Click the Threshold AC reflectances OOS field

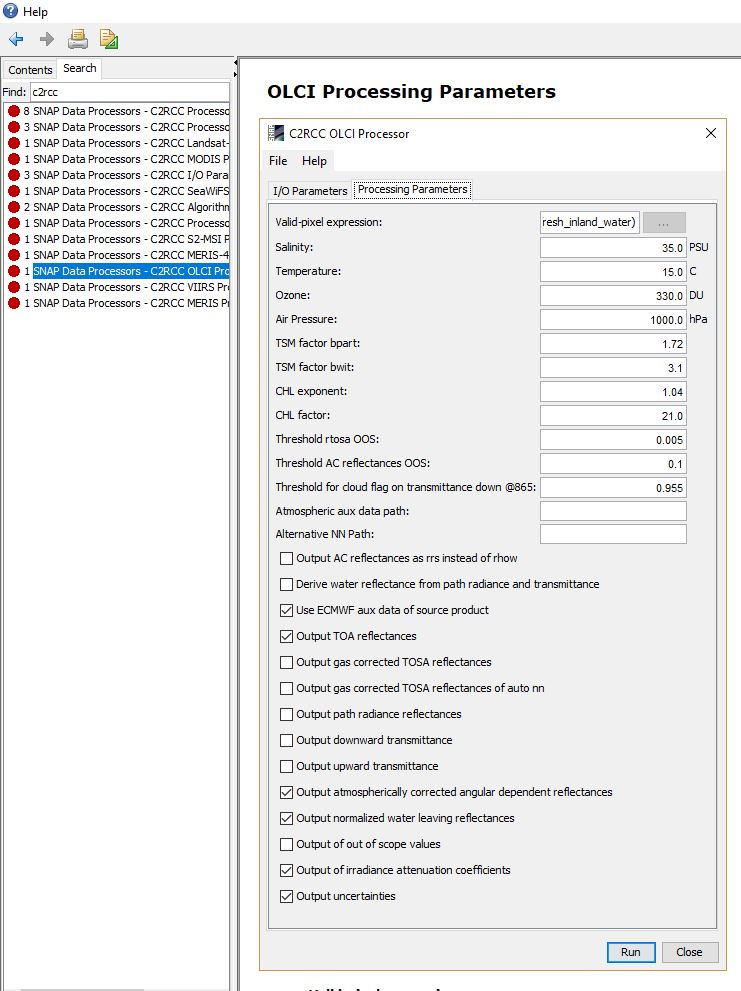click(x=613, y=463)
